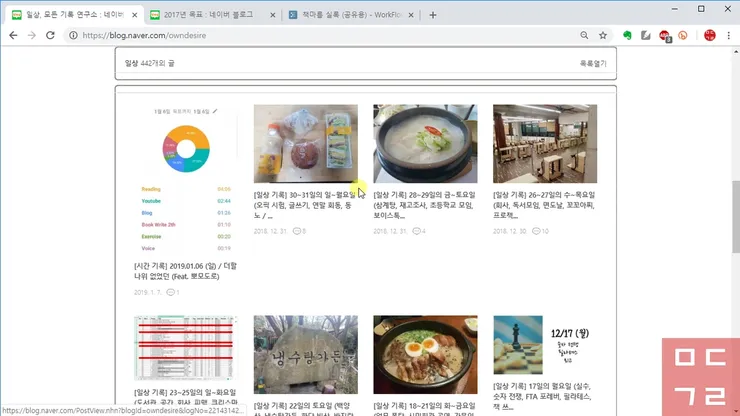Open the 18~21일의 화~금요일 post title
Screen dimensions: 740x416
[424, 409]
